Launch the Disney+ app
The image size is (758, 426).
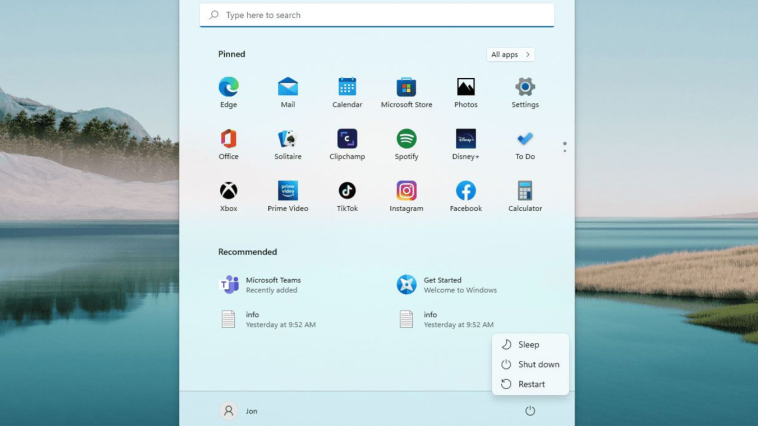pyautogui.click(x=466, y=144)
